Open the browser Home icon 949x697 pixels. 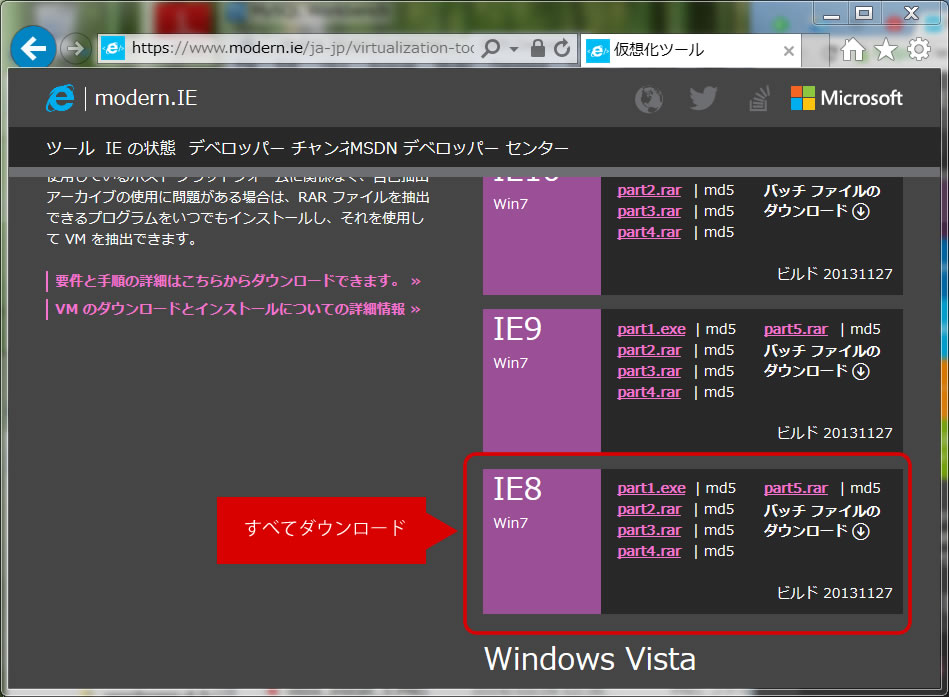(853, 50)
